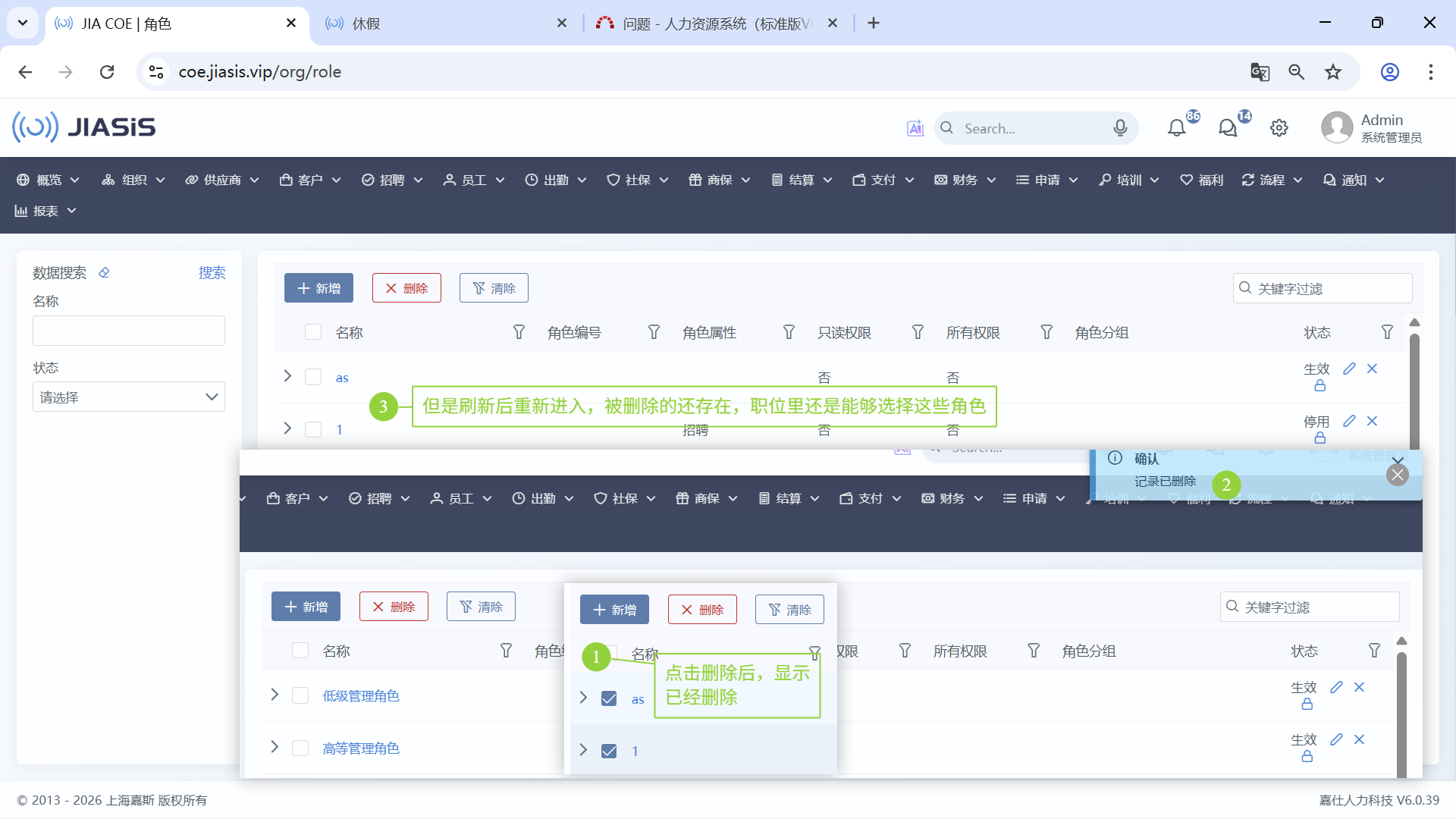Click the voice search microphone icon

pyautogui.click(x=1120, y=128)
